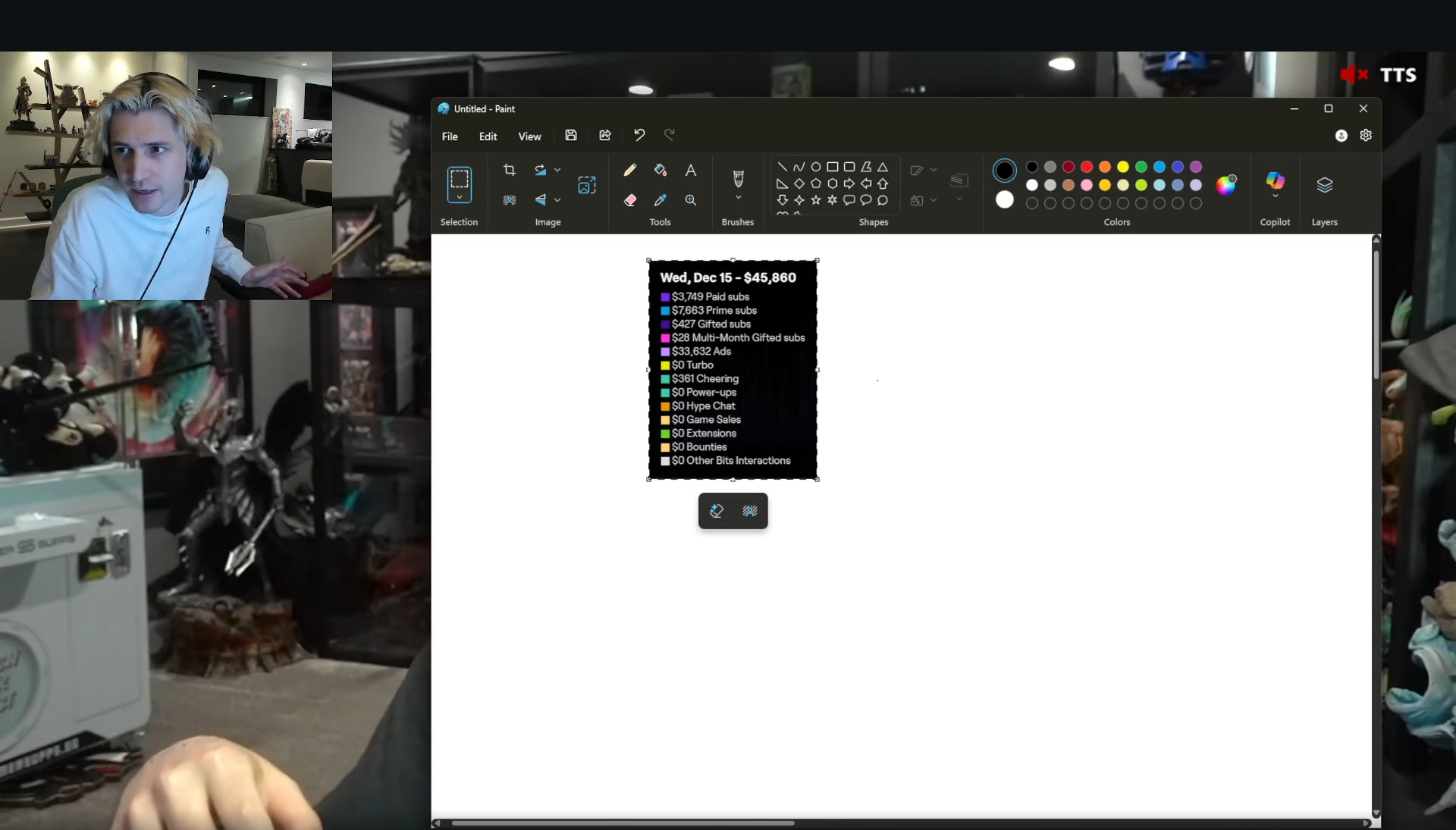Screen dimensions: 1456x830
Task: Open the File menu
Action: tap(450, 136)
